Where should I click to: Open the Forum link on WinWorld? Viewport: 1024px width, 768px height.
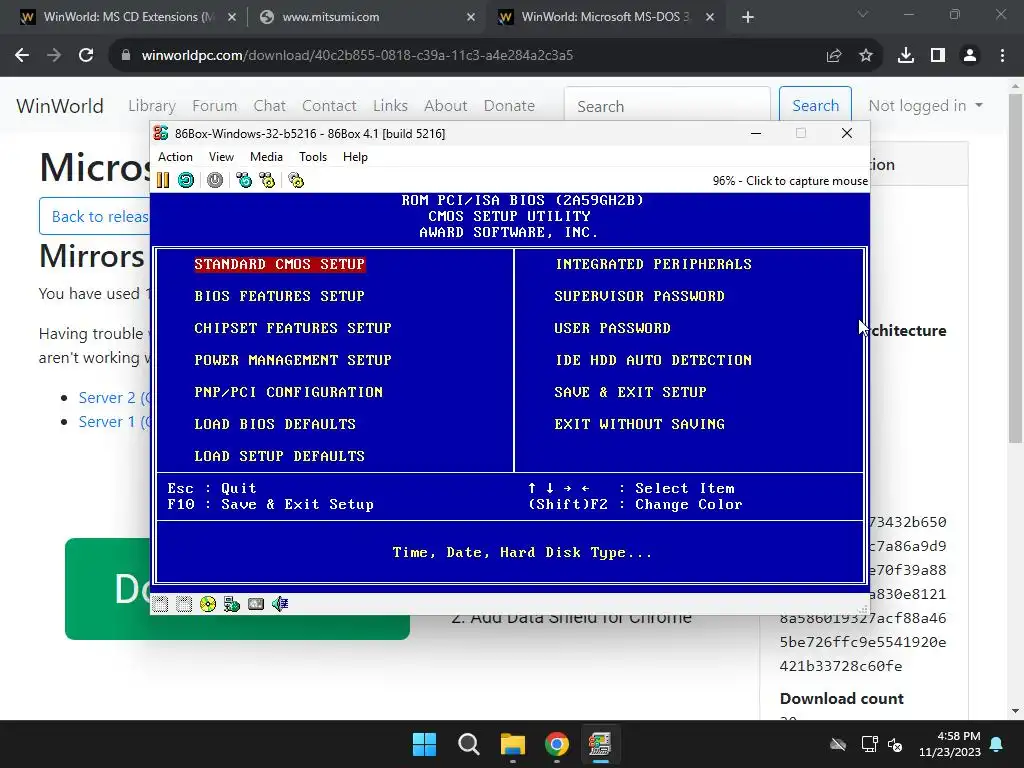click(x=215, y=106)
